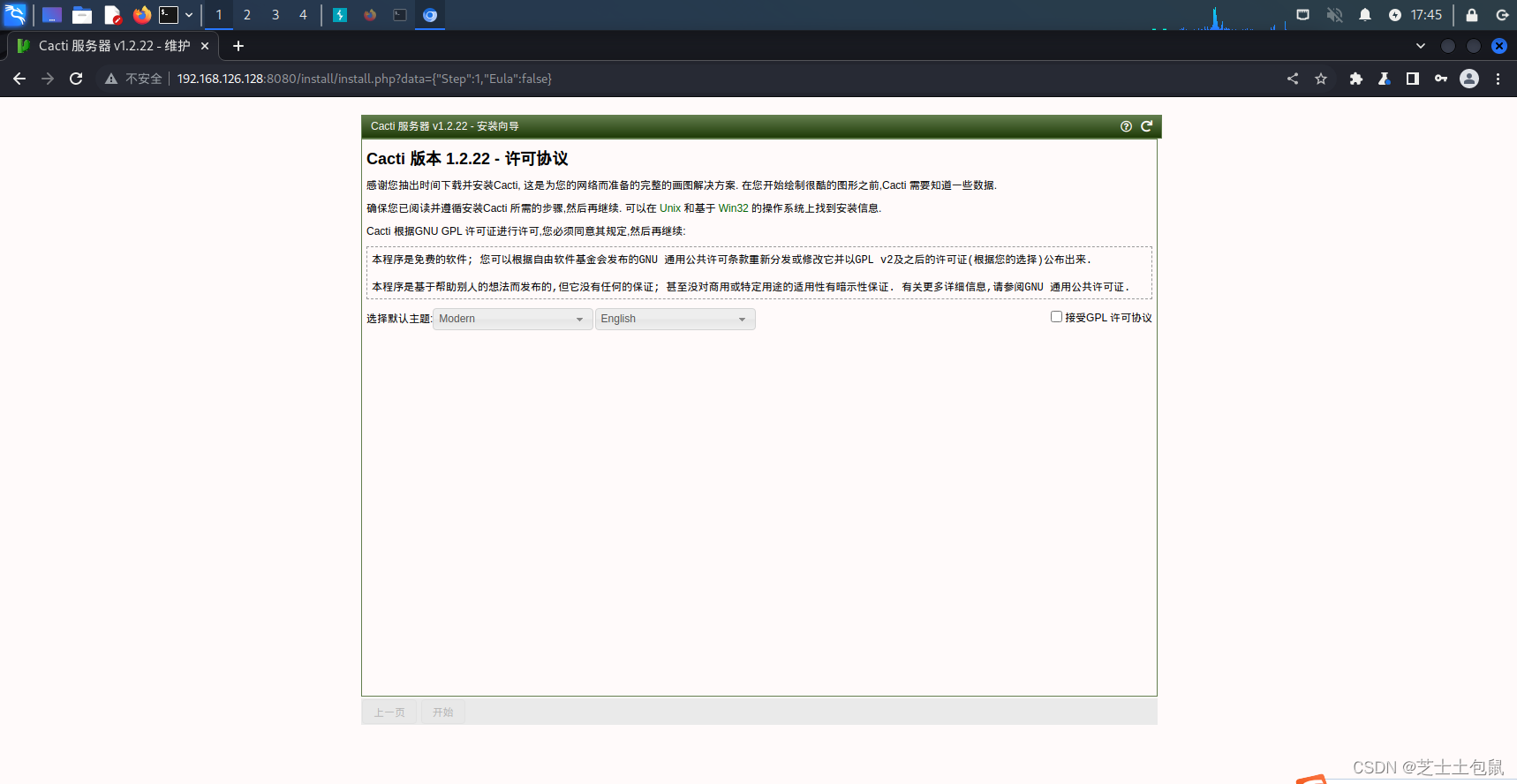Focus the teal lightning taskbar window
This screenshot has height=784, width=1517.
[340, 15]
